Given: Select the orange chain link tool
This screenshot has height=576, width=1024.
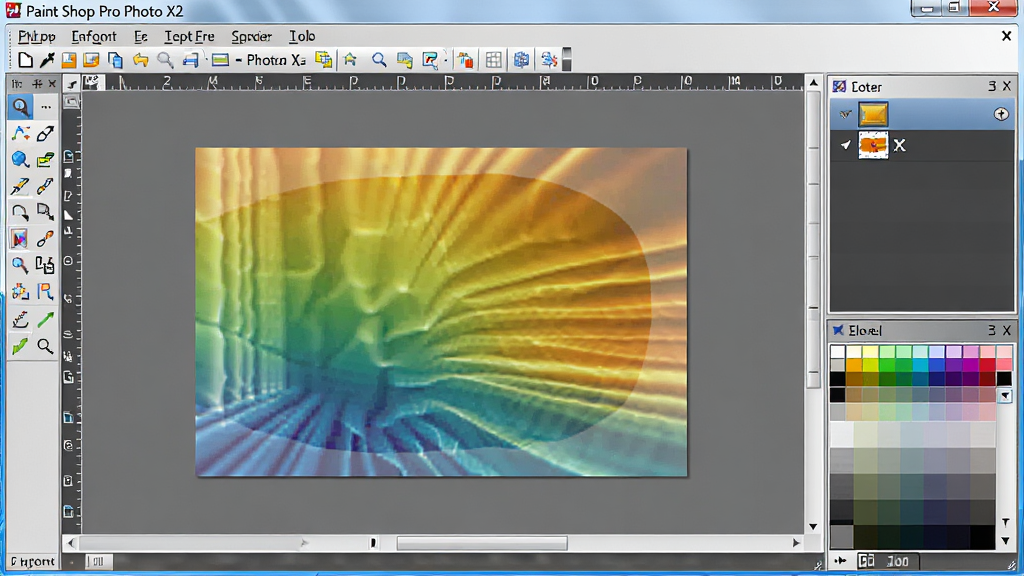Looking at the screenshot, I should [45, 239].
